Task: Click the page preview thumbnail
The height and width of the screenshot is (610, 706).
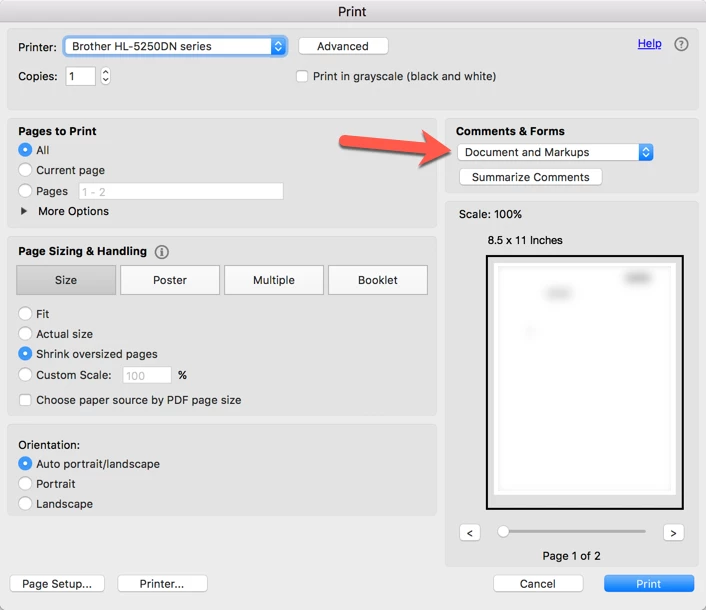Action: tap(584, 382)
